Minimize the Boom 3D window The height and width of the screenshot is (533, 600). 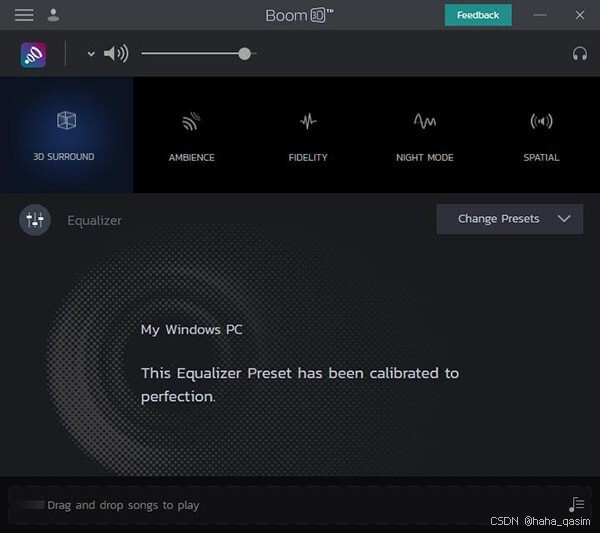click(540, 15)
